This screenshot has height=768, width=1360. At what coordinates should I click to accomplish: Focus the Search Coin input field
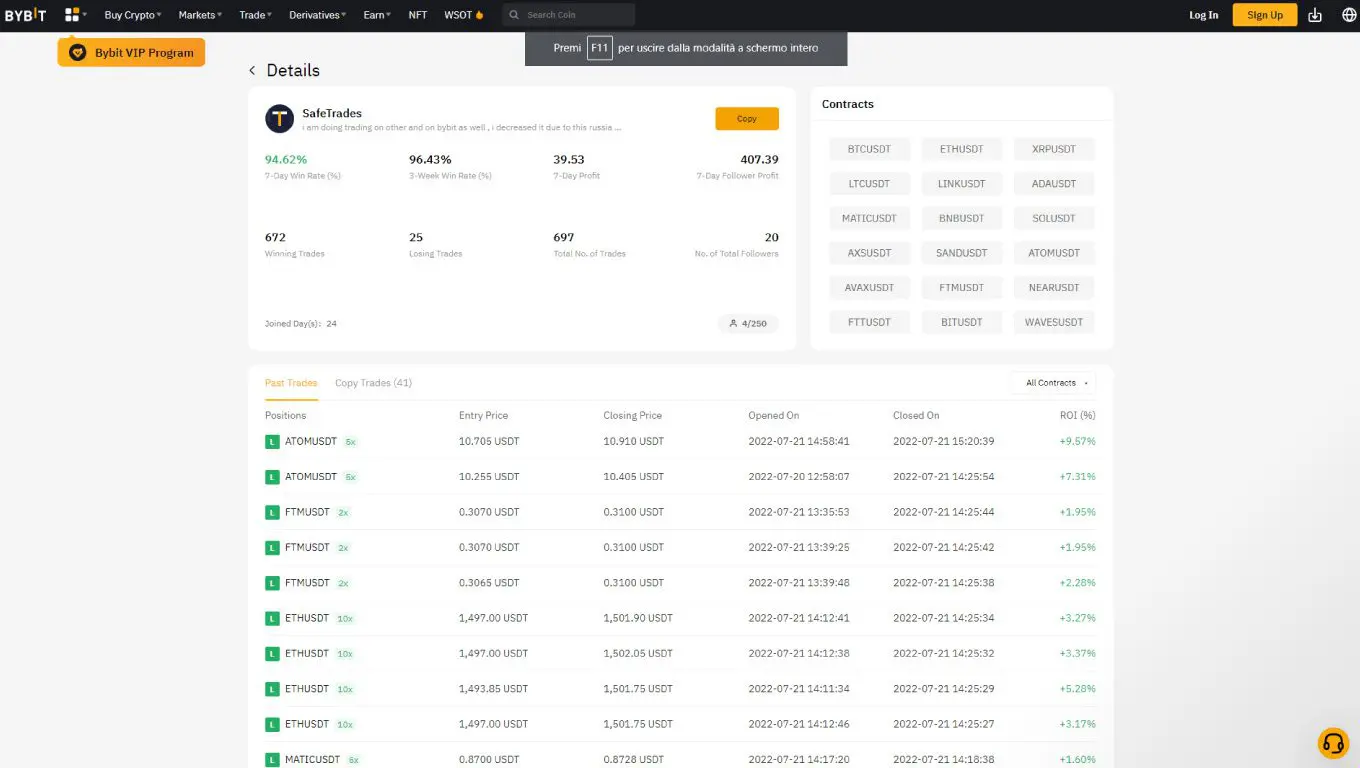pyautogui.click(x=568, y=15)
